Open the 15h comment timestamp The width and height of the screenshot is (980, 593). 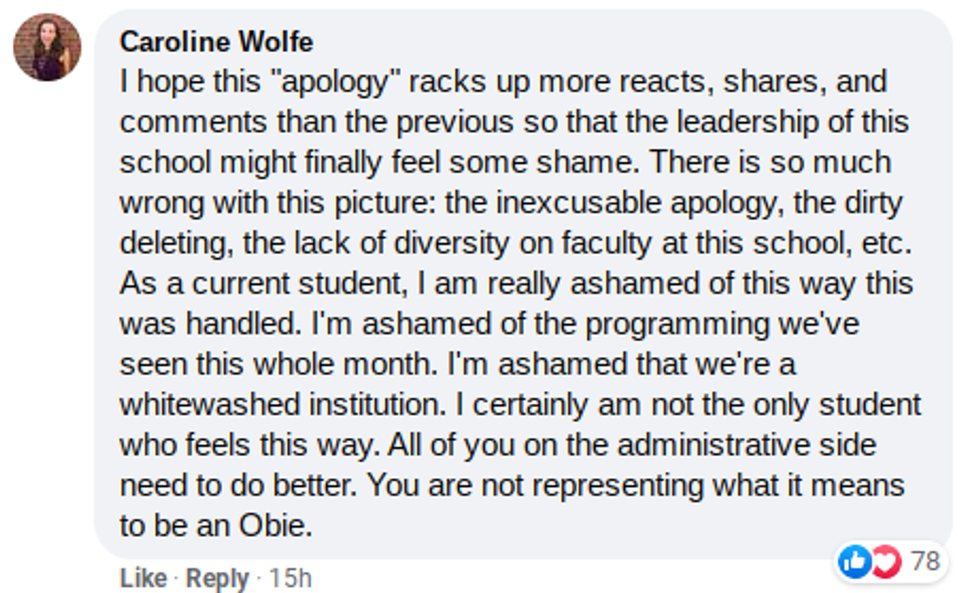pos(291,578)
